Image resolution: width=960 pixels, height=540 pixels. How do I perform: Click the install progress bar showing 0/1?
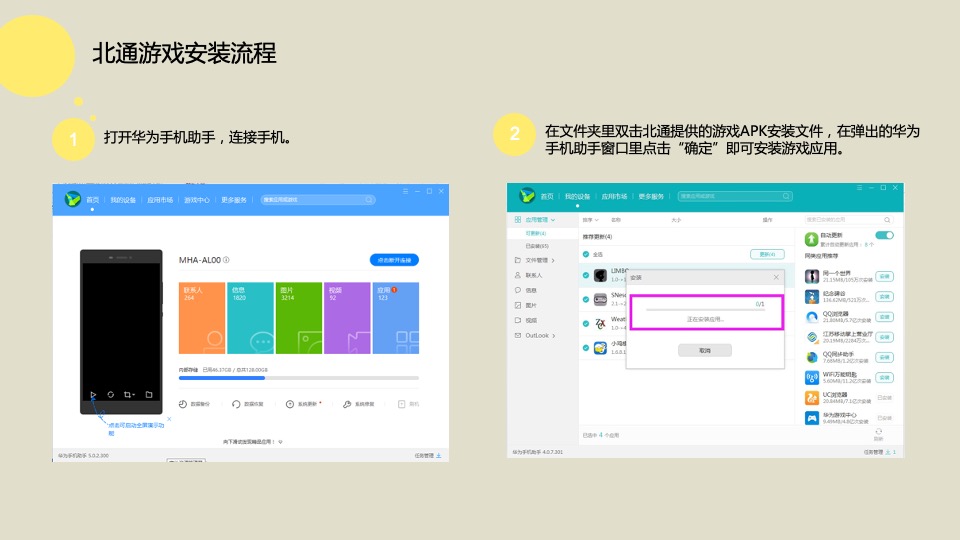click(705, 310)
